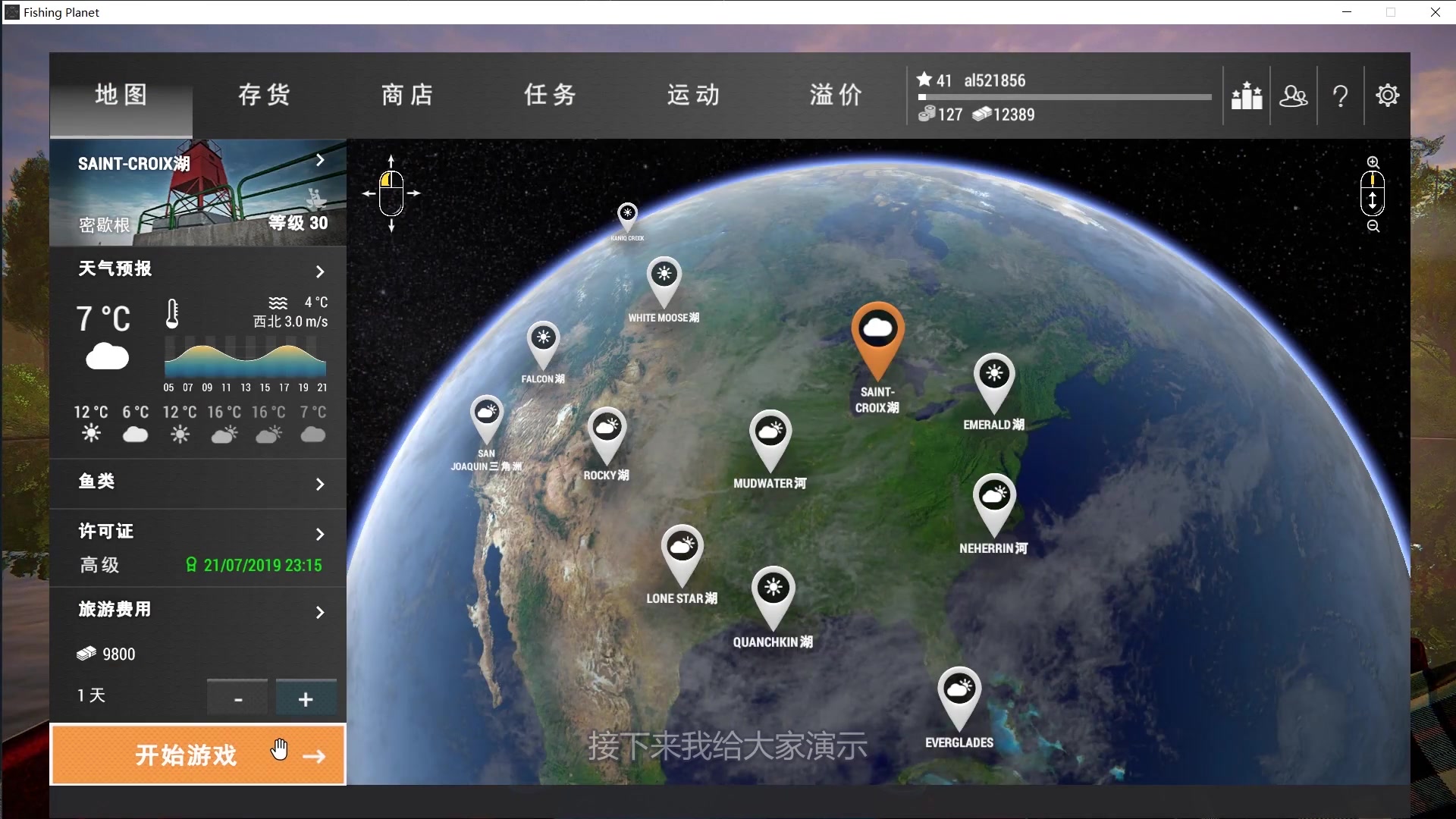Screen dimensions: 1456x819
Task: Click the 1天 trip duration label
Action: coord(91,695)
